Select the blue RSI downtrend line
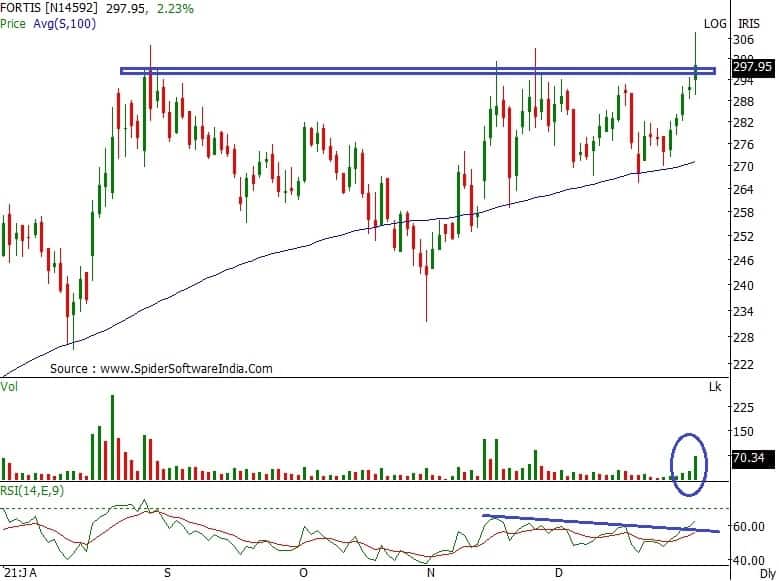 tap(600, 523)
